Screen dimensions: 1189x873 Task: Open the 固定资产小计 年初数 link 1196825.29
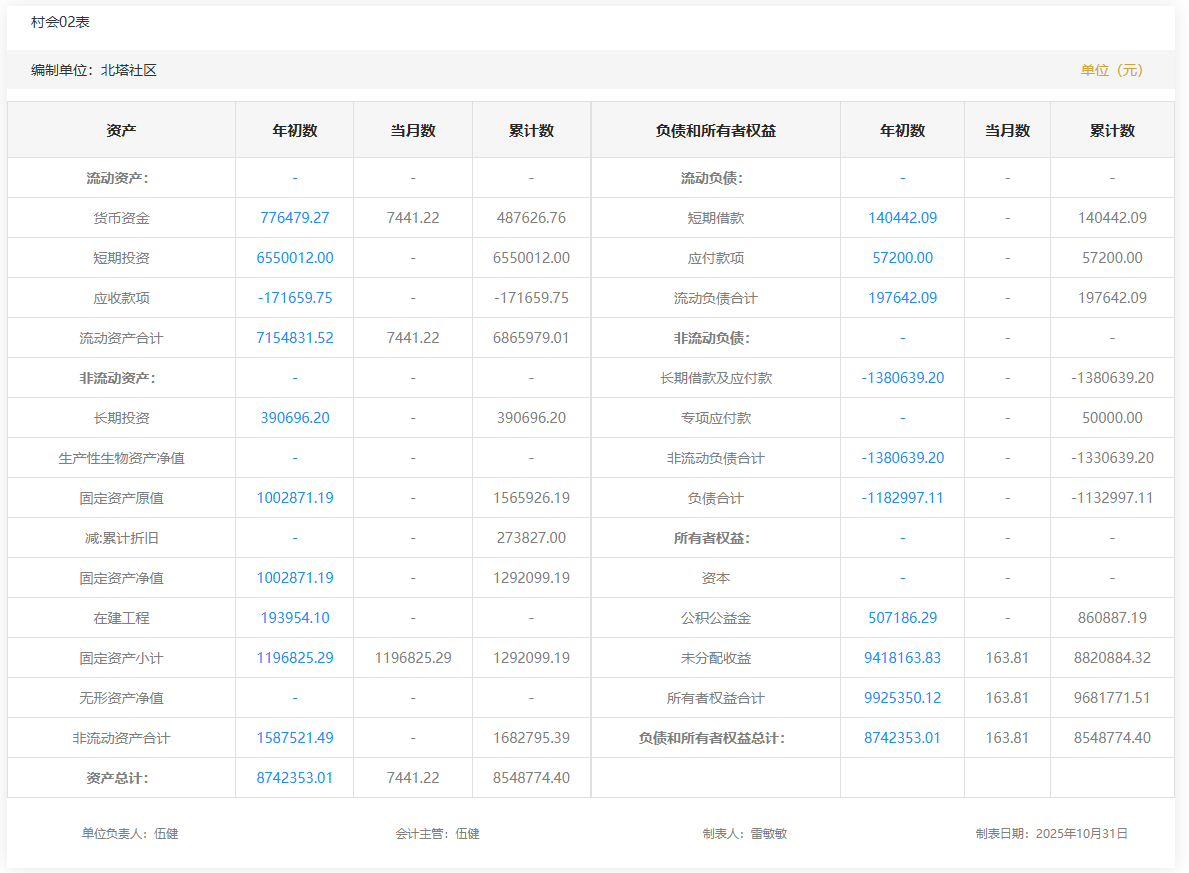[x=294, y=658]
